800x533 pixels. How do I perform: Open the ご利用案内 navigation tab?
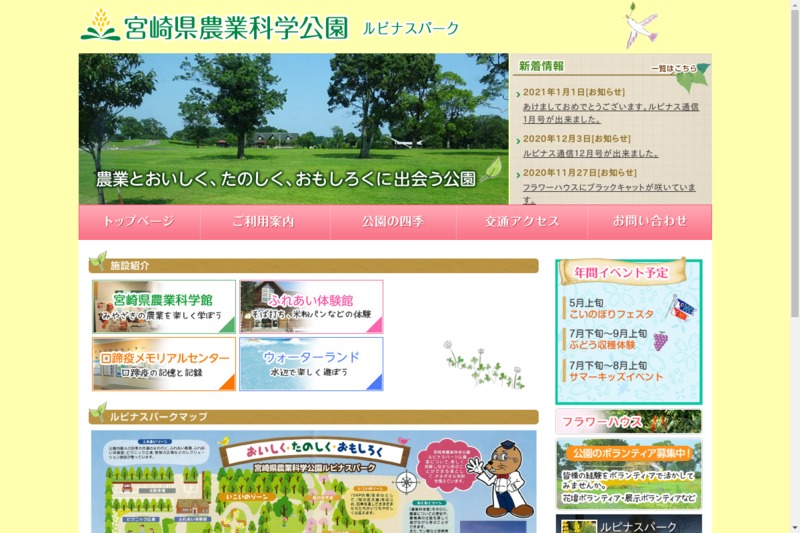(264, 222)
